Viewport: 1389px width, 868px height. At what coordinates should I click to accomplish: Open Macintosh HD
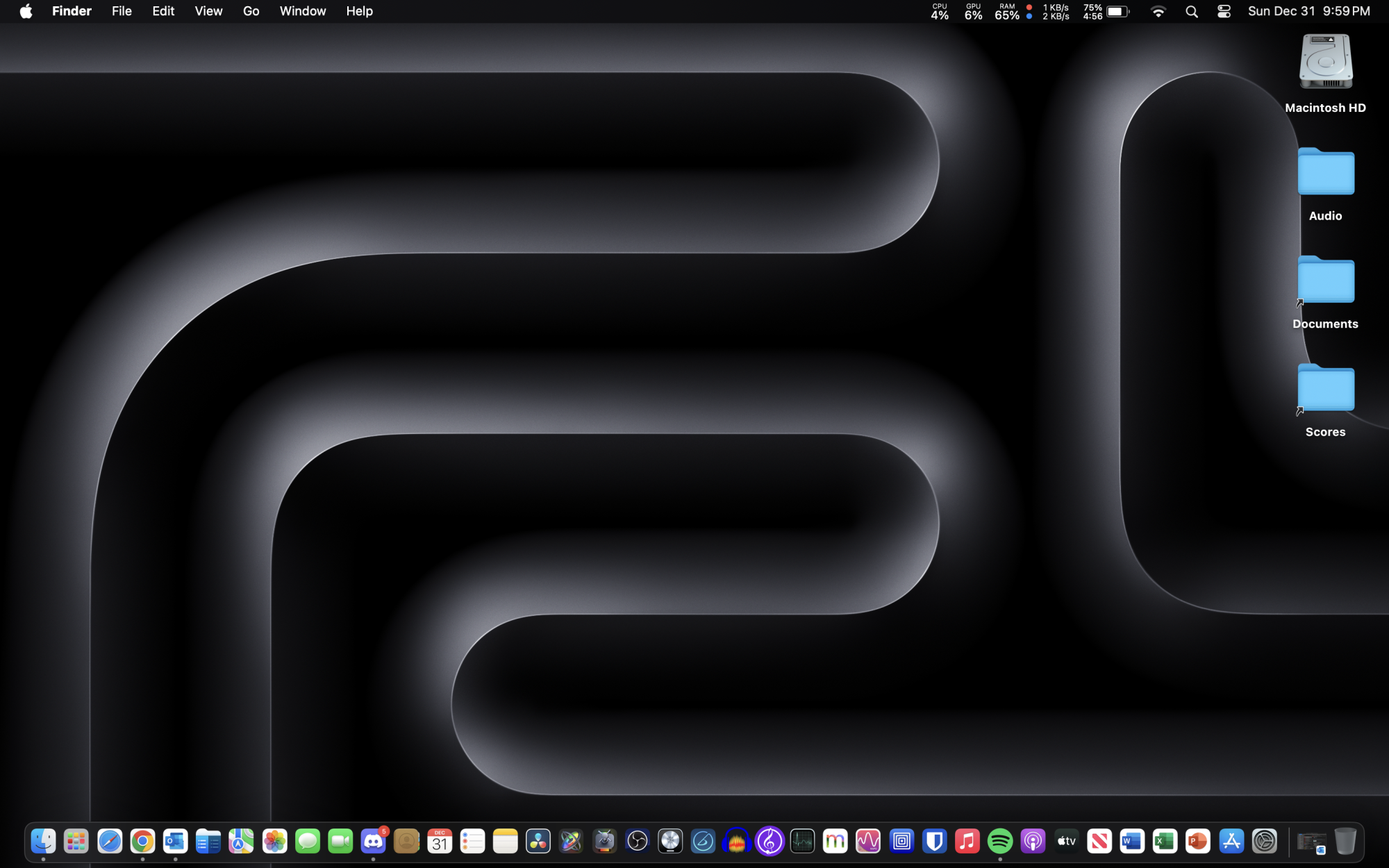(x=1325, y=62)
